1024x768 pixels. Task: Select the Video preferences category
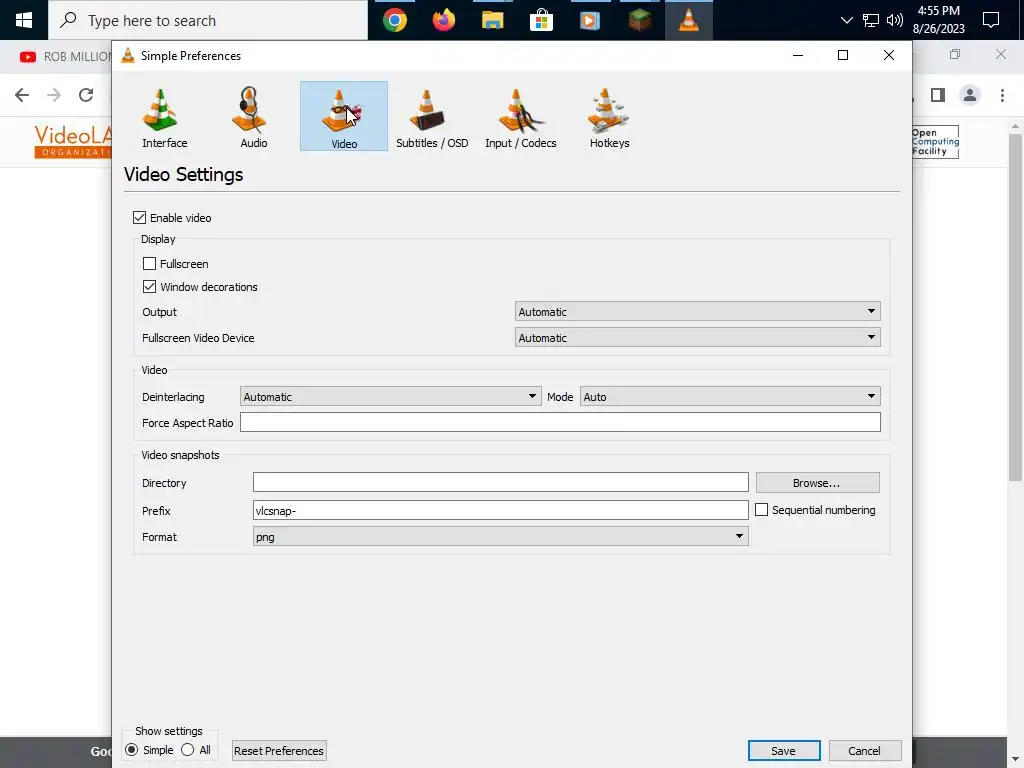pyautogui.click(x=344, y=116)
